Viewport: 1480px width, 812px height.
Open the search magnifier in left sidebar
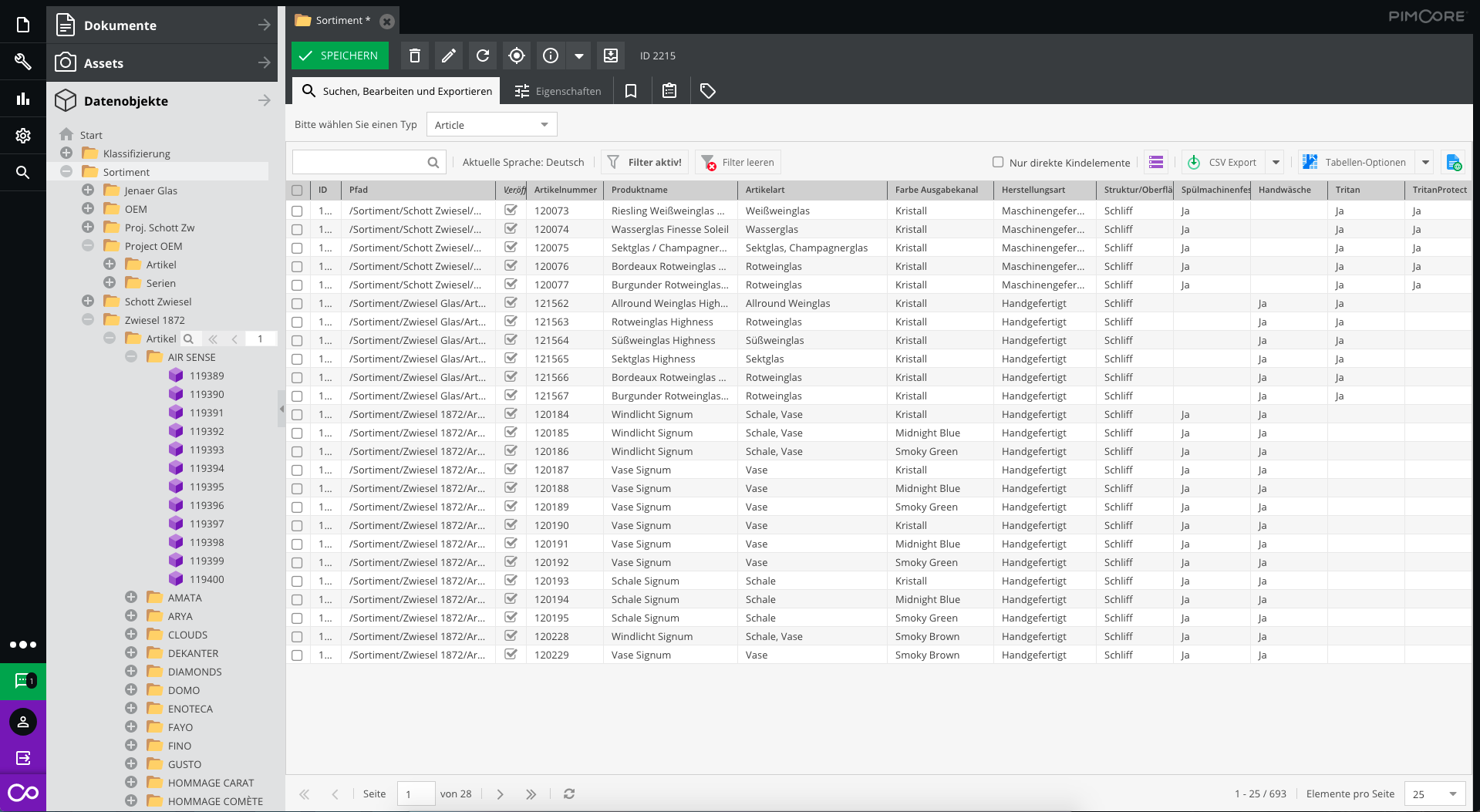pyautogui.click(x=23, y=173)
